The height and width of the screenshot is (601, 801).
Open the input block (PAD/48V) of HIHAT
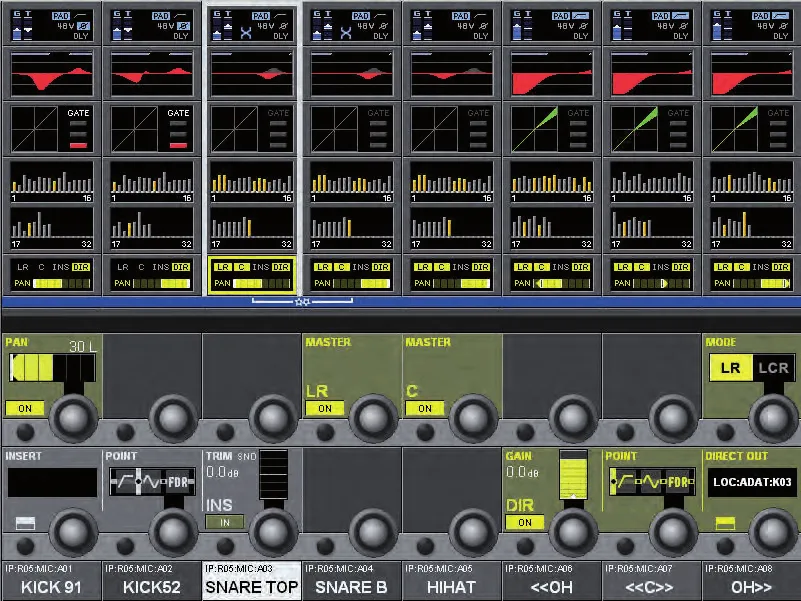(452, 26)
